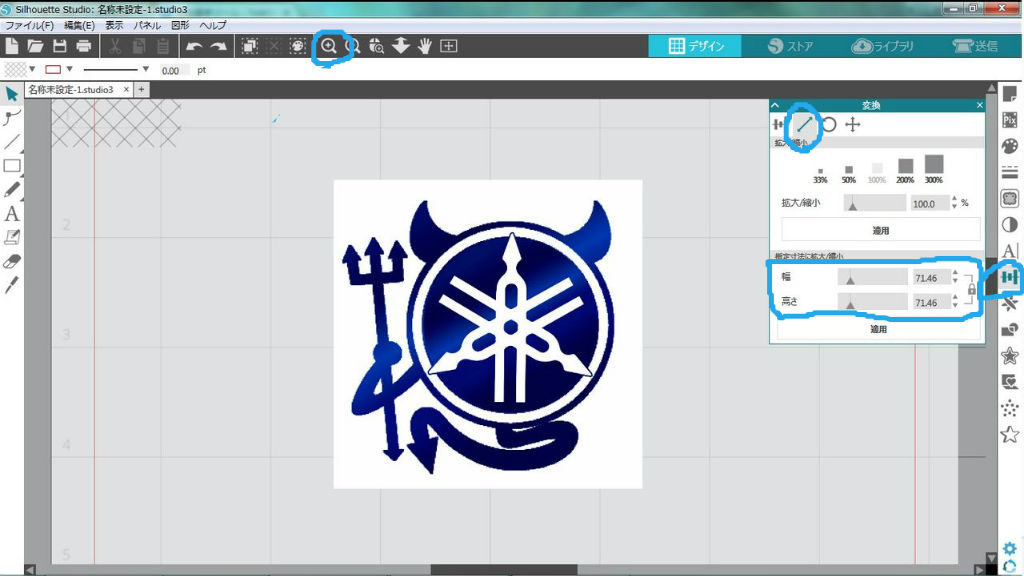
Task: Click 適用 under the 拡大/縮小 percent
Action: (881, 230)
